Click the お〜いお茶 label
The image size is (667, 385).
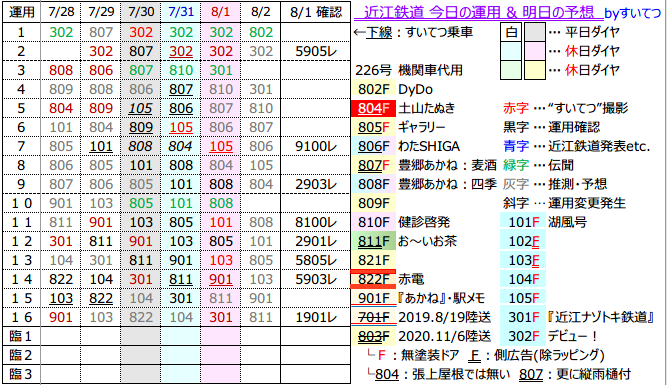coord(427,241)
